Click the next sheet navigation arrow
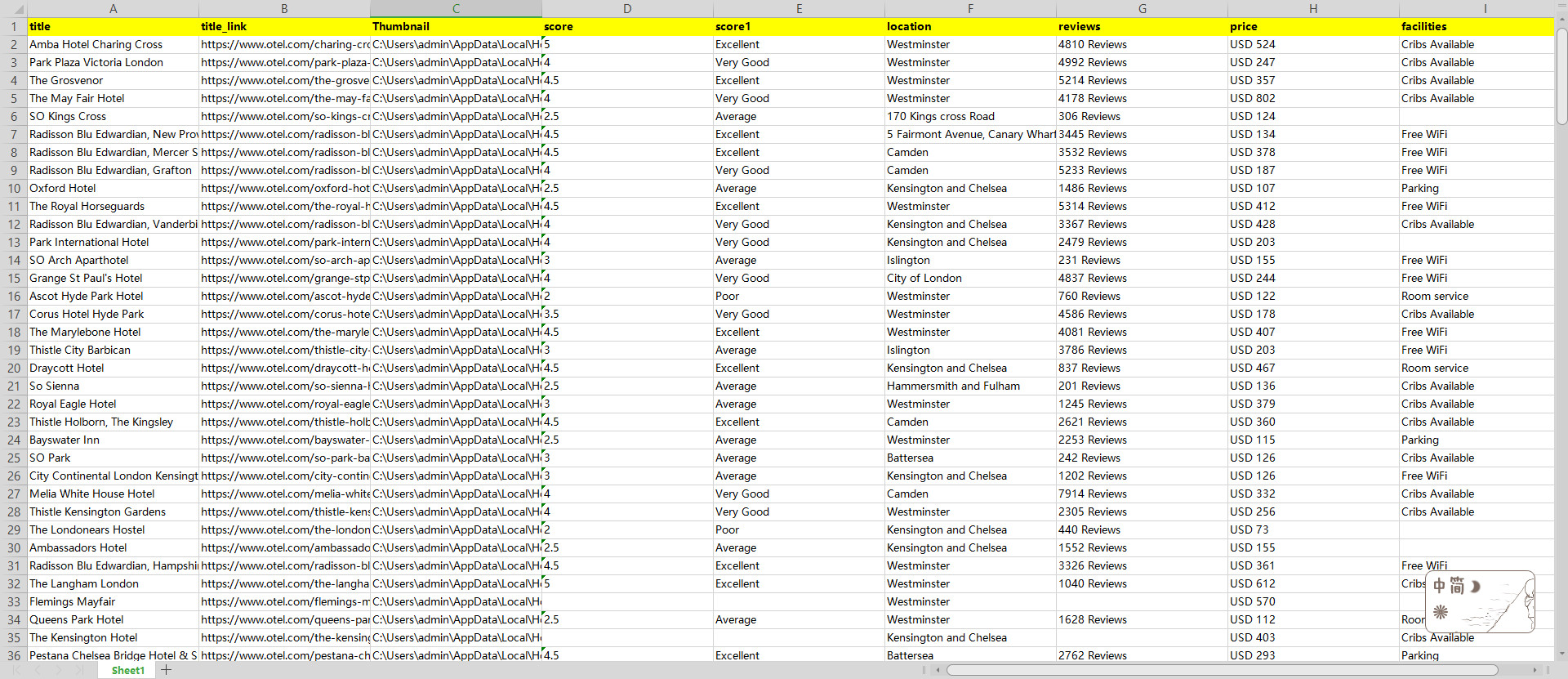Image resolution: width=1568 pixels, height=679 pixels. pyautogui.click(x=58, y=670)
